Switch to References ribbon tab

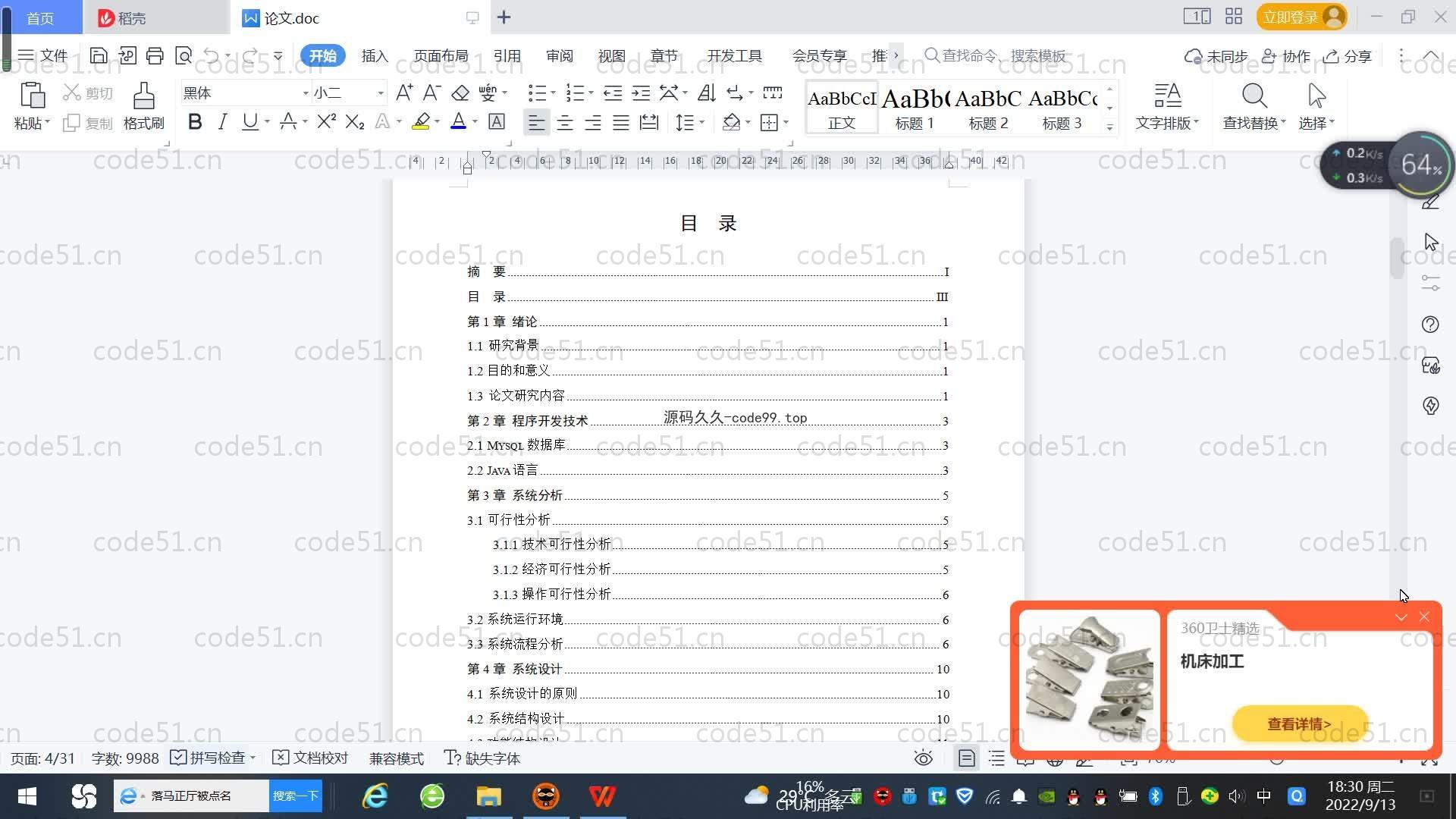[507, 55]
